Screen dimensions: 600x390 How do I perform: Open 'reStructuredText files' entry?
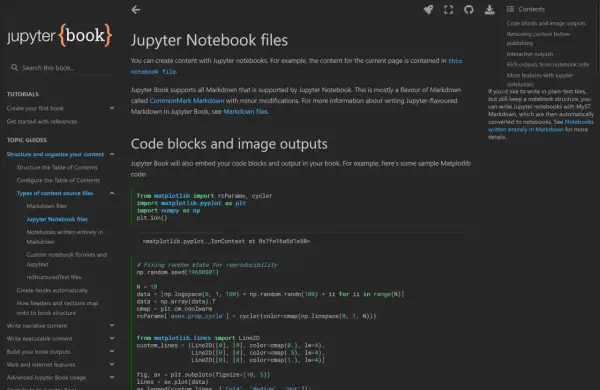point(54,277)
